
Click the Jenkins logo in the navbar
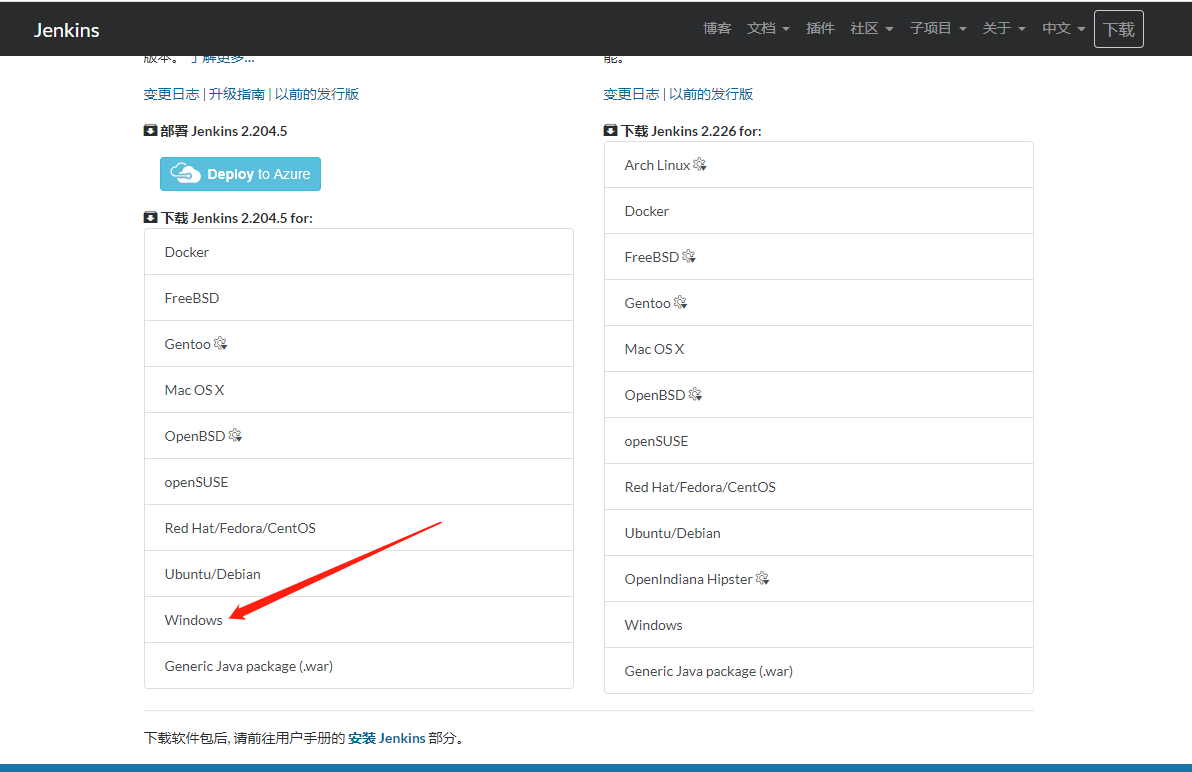(67, 30)
